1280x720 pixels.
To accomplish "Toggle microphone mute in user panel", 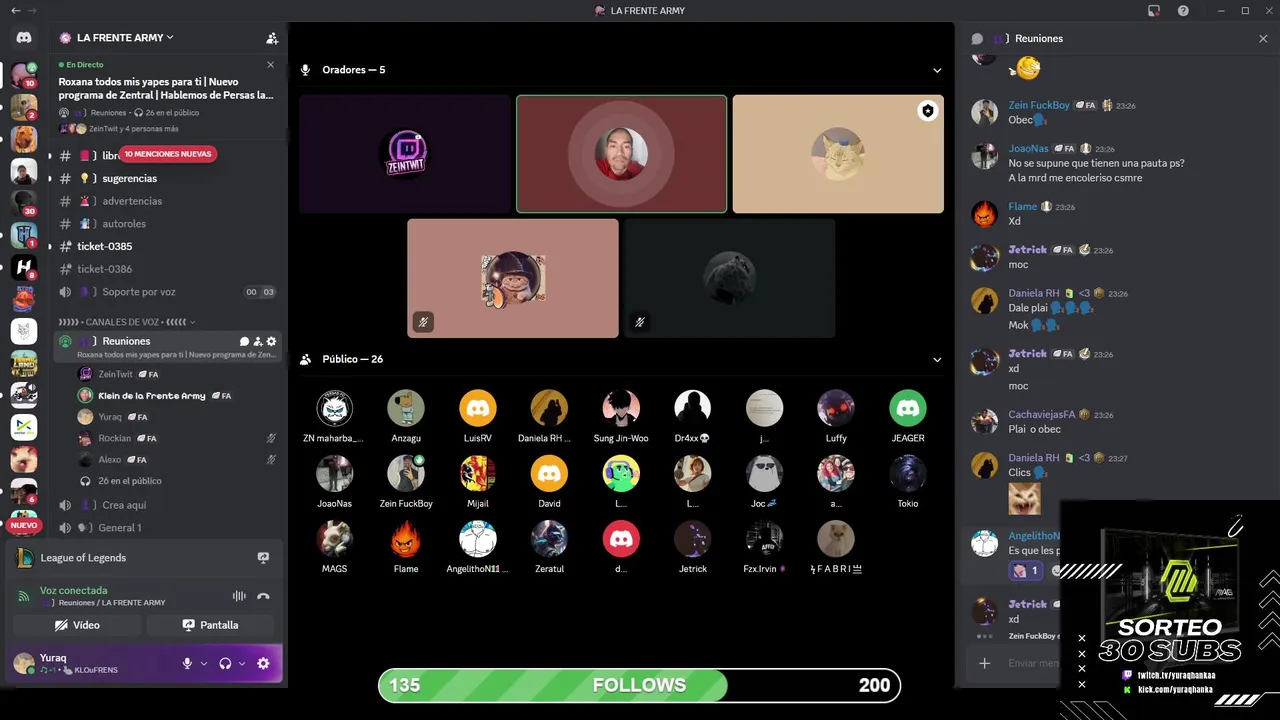I will pyautogui.click(x=187, y=663).
